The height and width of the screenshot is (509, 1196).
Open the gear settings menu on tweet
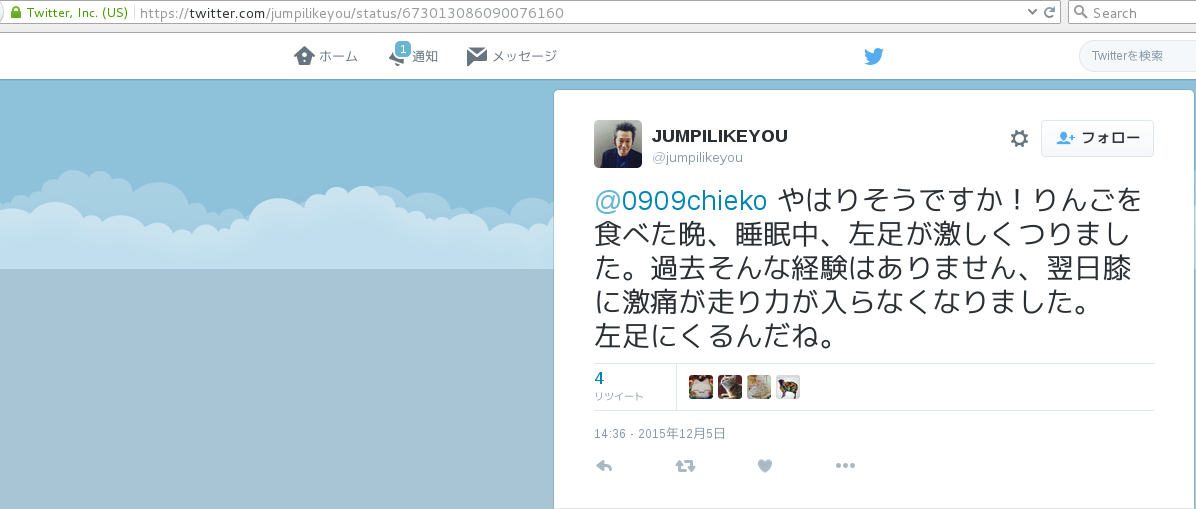click(1019, 138)
